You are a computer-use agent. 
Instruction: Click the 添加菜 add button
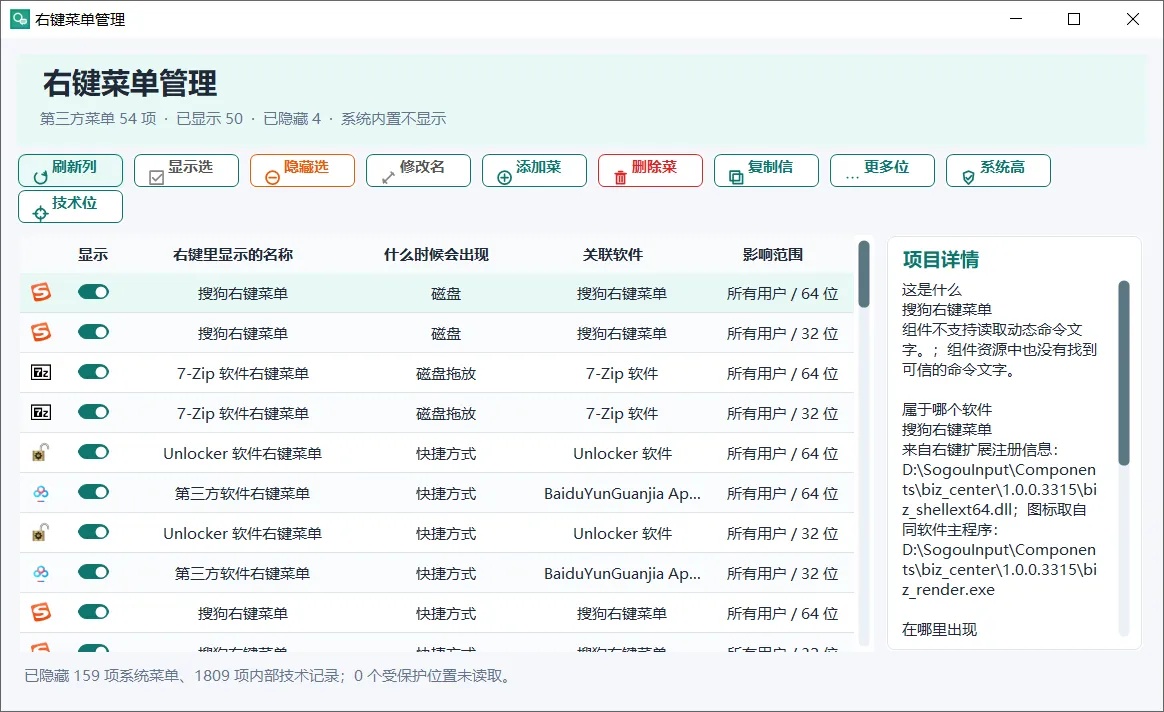(534, 171)
